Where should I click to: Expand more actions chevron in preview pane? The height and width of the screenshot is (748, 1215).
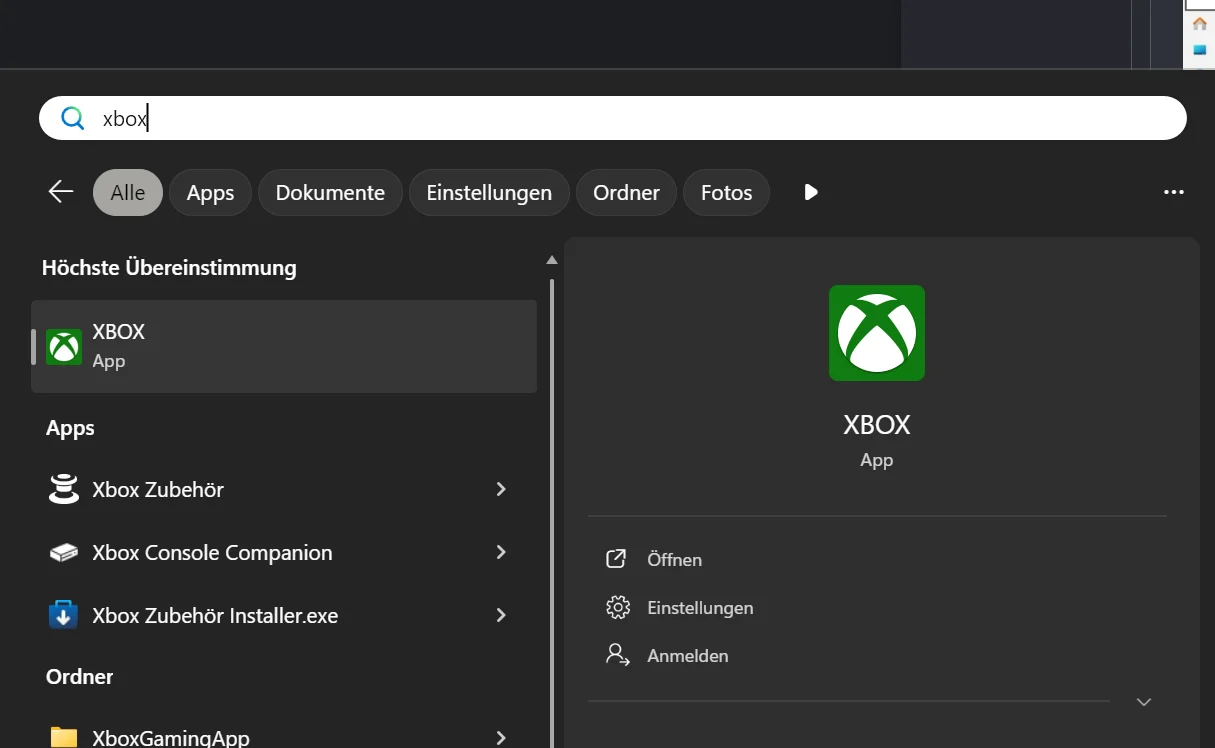(1144, 702)
